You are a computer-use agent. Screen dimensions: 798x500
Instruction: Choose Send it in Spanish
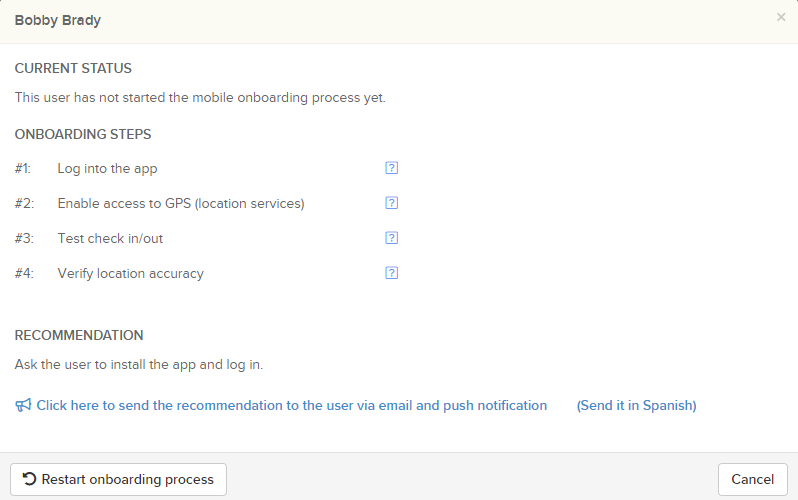[636, 405]
